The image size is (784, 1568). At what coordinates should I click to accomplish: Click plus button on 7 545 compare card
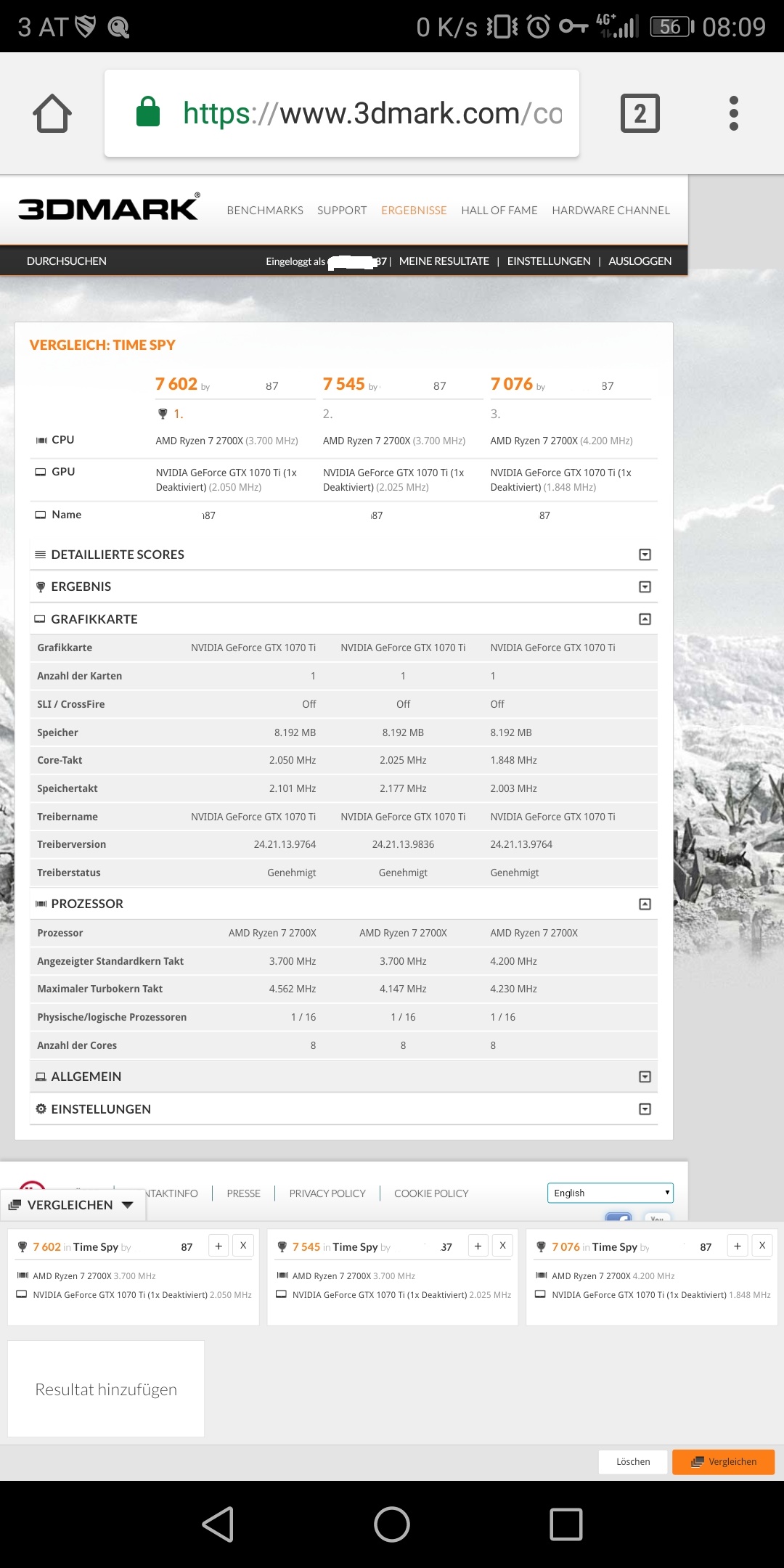click(x=478, y=1246)
